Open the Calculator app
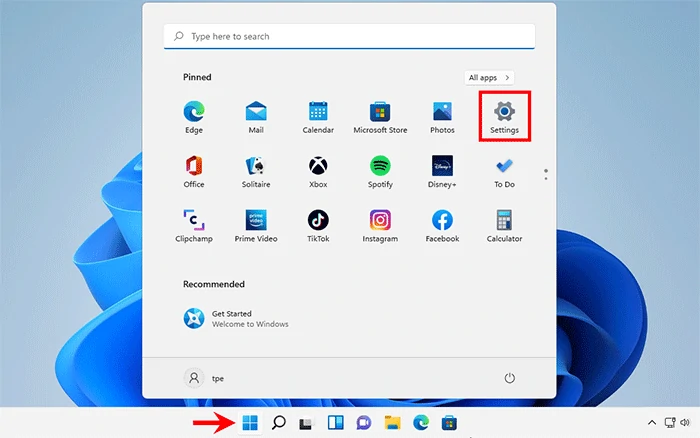Screen dimensions: 700x438 coord(504,226)
